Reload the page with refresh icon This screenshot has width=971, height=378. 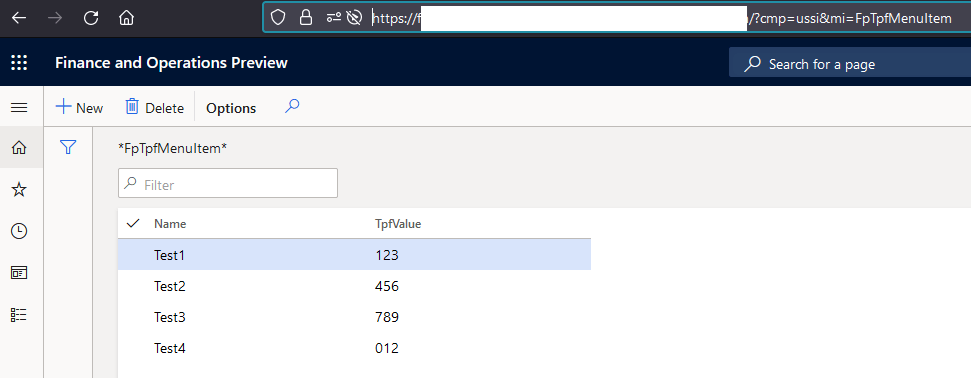91,18
